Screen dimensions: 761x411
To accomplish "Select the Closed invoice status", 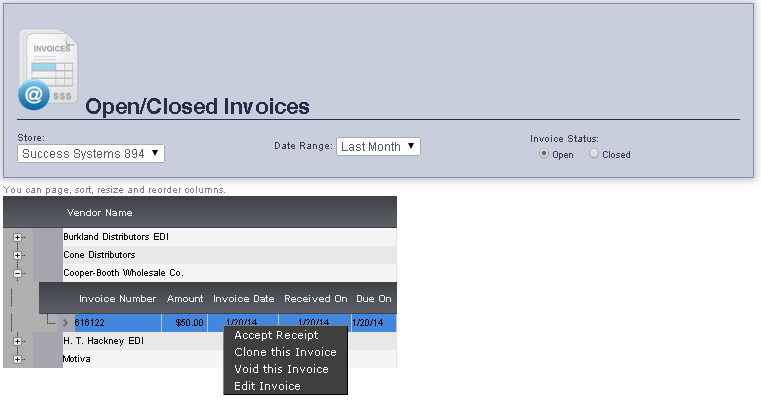I will (x=594, y=154).
